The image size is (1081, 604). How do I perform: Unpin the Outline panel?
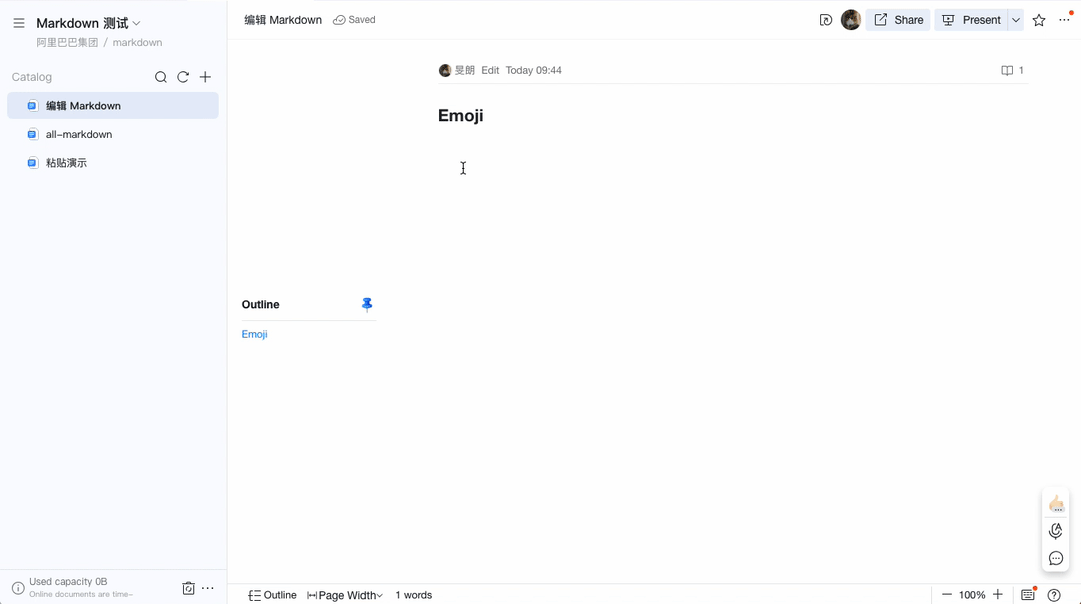tap(367, 304)
